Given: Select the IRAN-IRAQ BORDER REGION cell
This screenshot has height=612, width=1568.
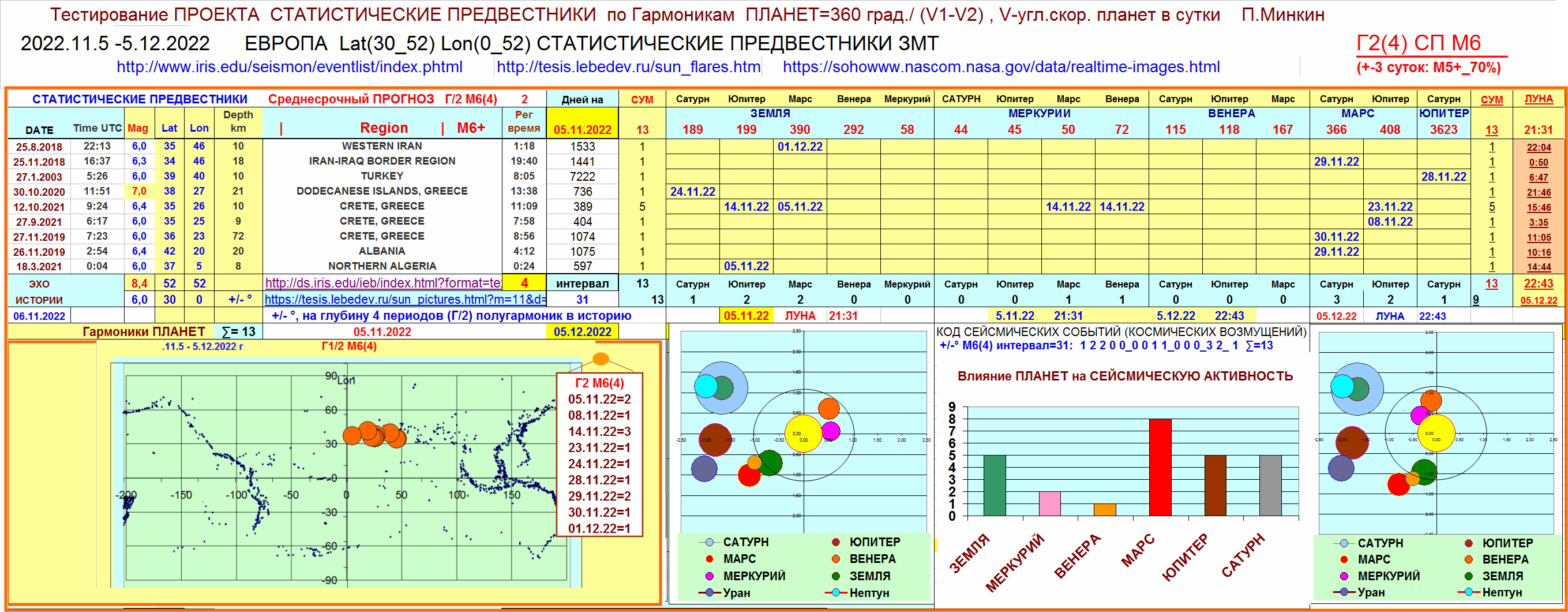Looking at the screenshot, I should click(382, 162).
